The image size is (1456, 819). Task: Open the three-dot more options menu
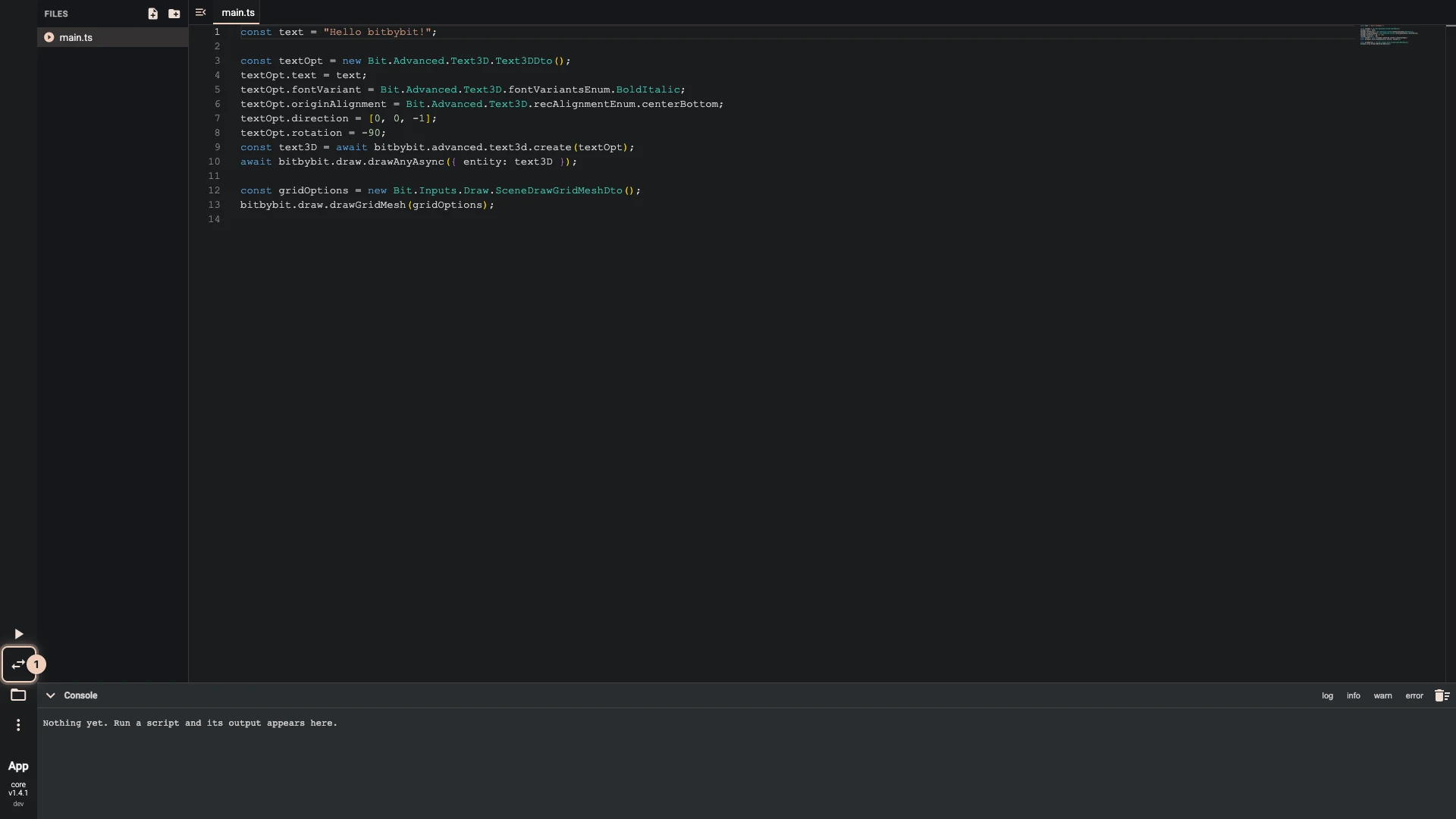pyautogui.click(x=18, y=725)
